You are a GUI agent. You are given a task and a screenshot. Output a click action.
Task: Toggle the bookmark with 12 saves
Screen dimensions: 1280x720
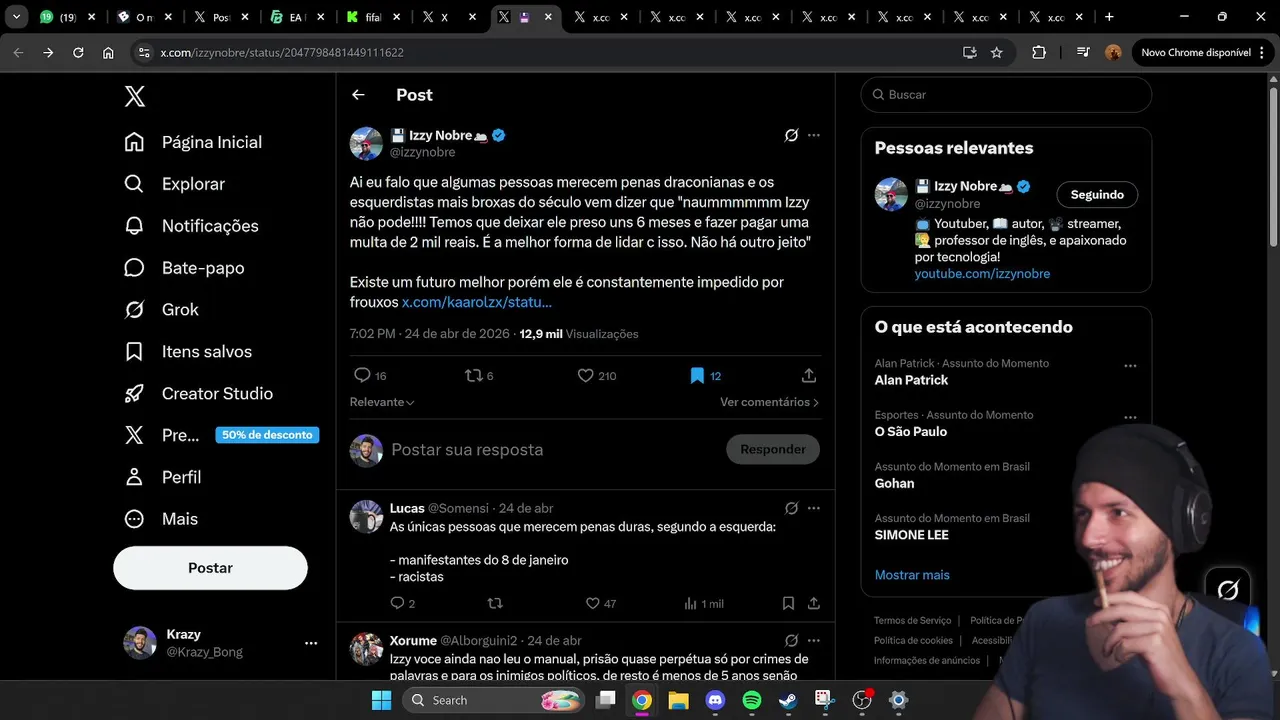[x=697, y=376]
